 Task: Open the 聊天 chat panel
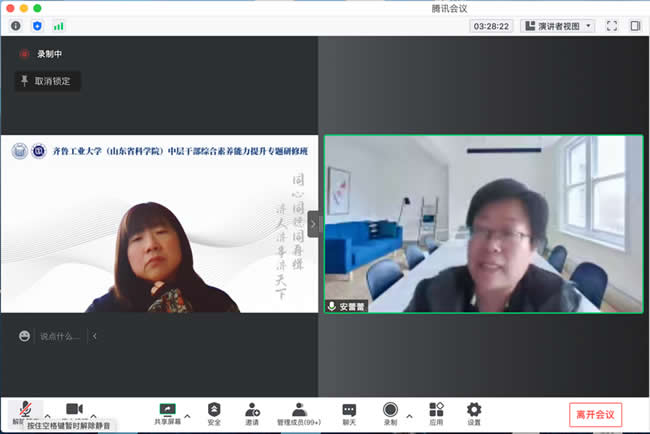point(349,413)
